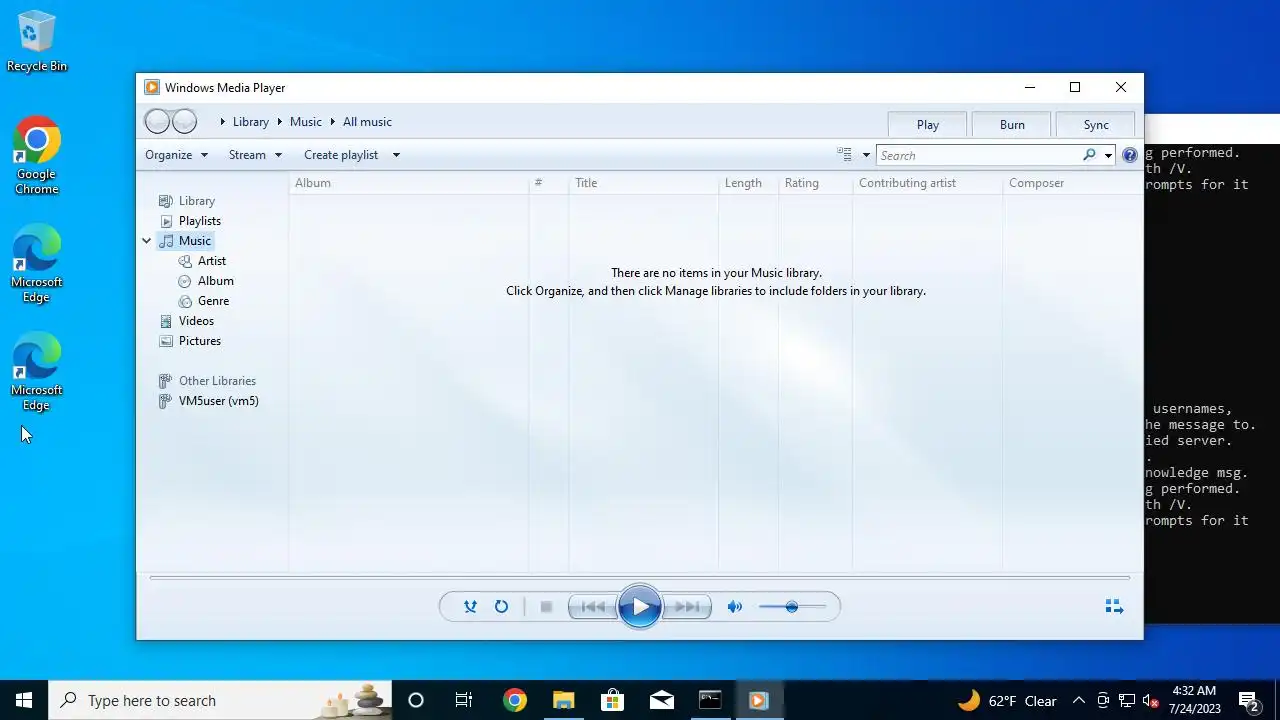Select Music in the navigation pane
The image size is (1280, 720).
195,241
